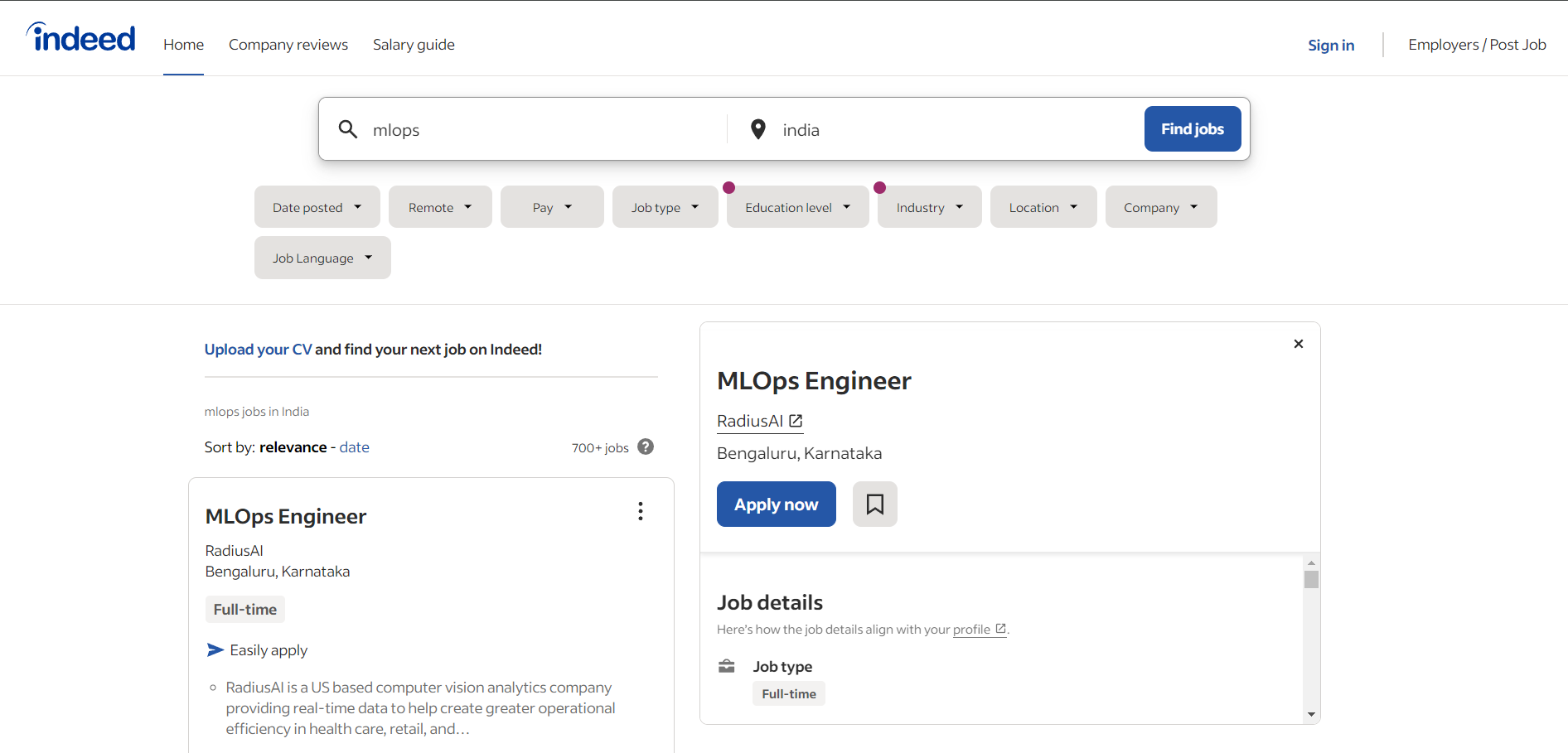Click '700+ jobs' count text
Image resolution: width=1568 pixels, height=753 pixels.
tap(600, 448)
